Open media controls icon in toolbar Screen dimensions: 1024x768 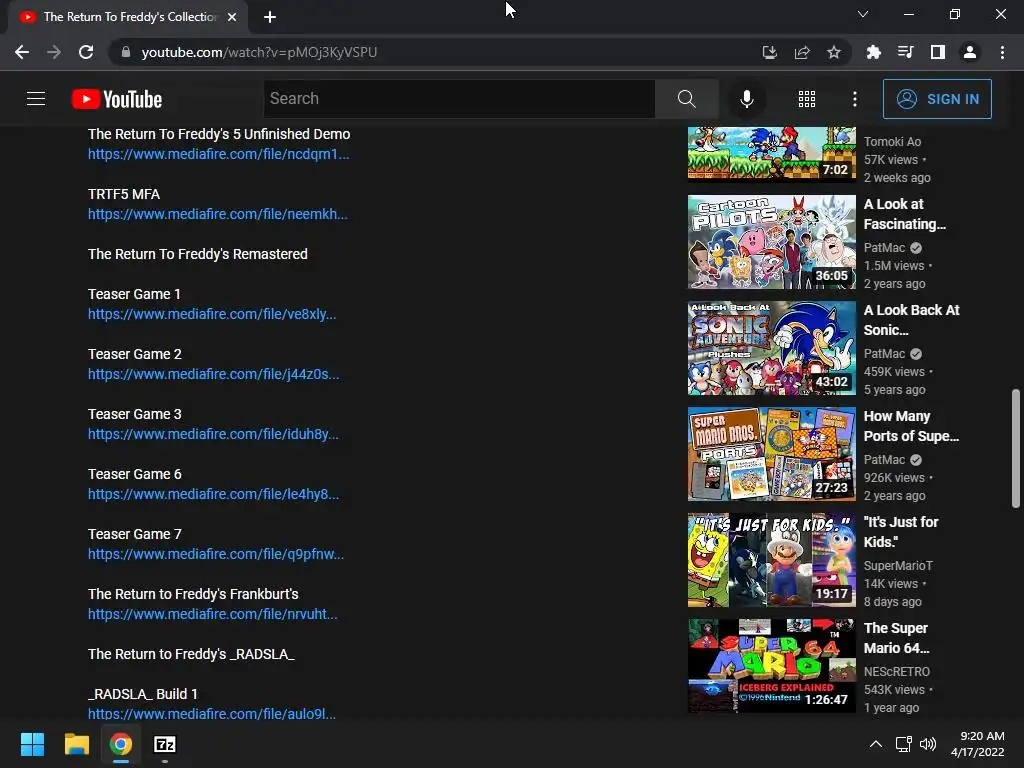pos(906,52)
